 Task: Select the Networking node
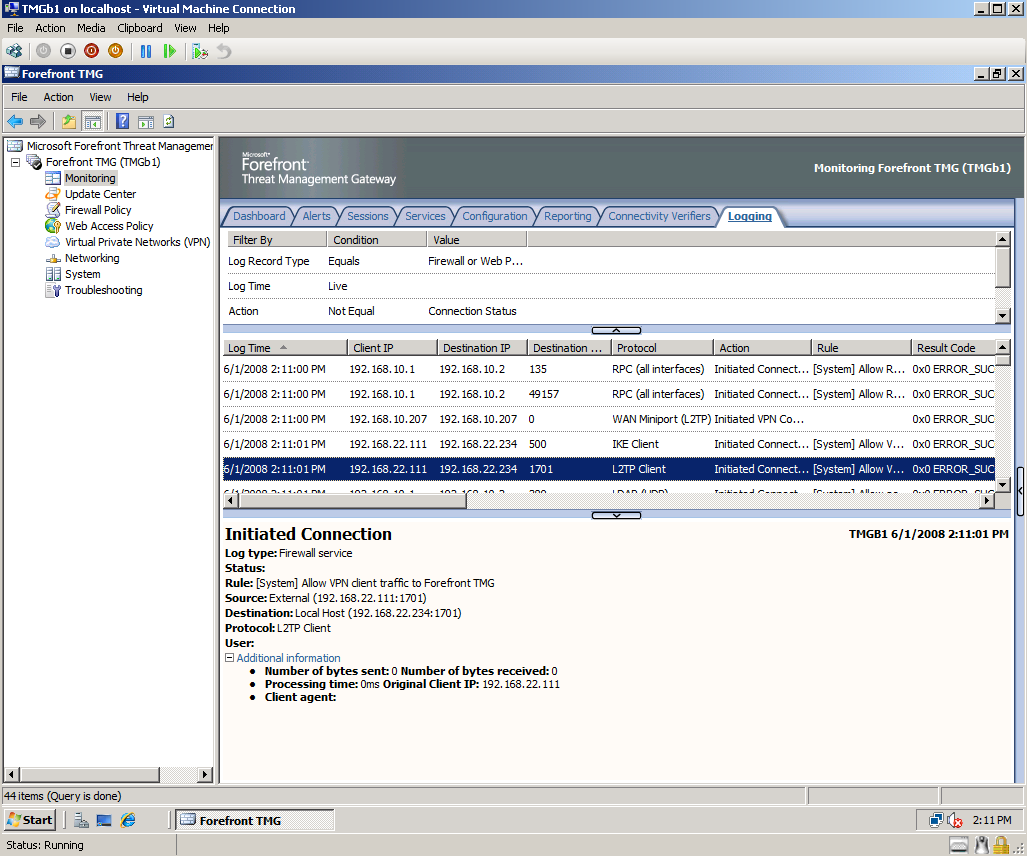[92, 258]
